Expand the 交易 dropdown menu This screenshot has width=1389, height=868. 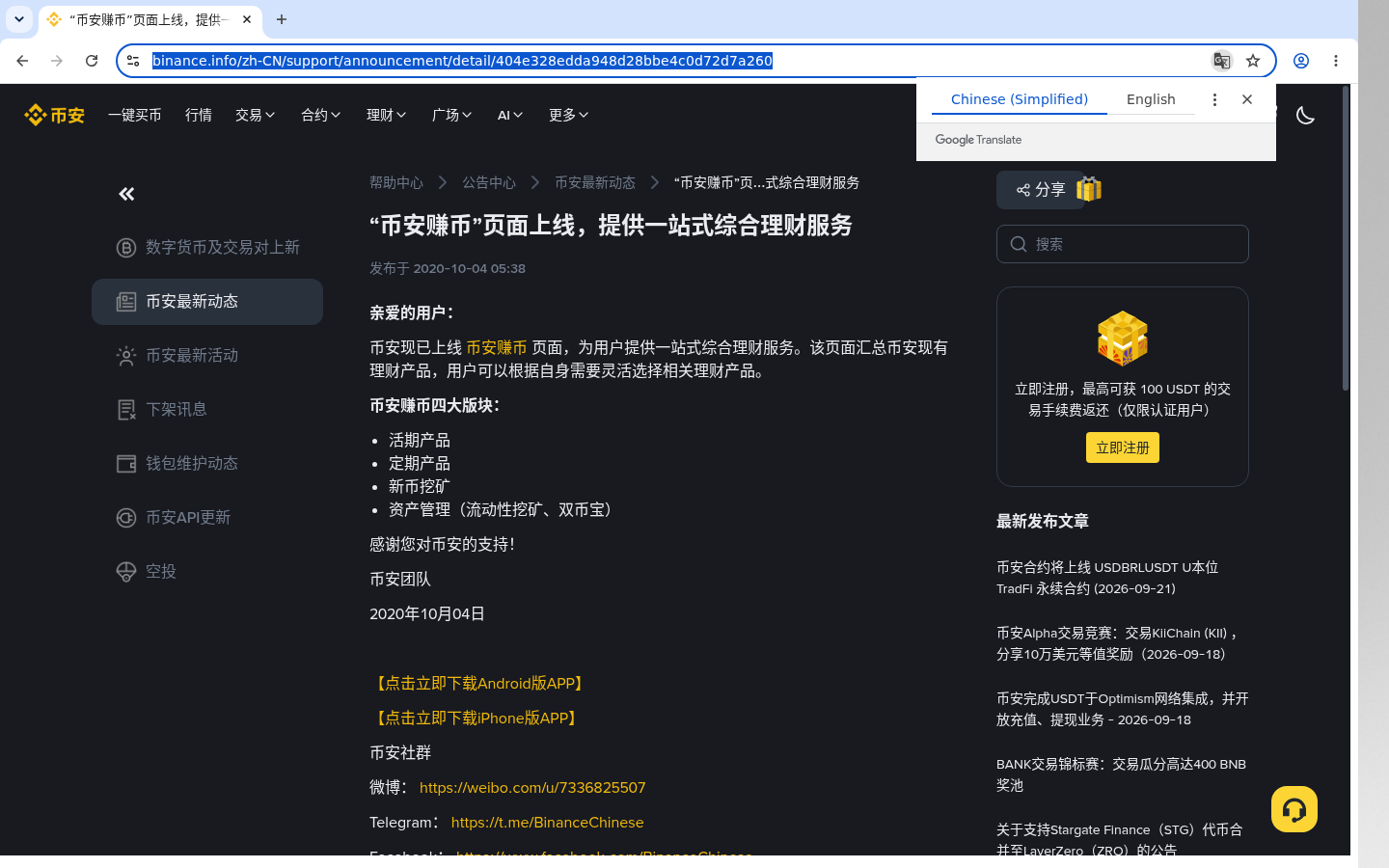coord(256,115)
